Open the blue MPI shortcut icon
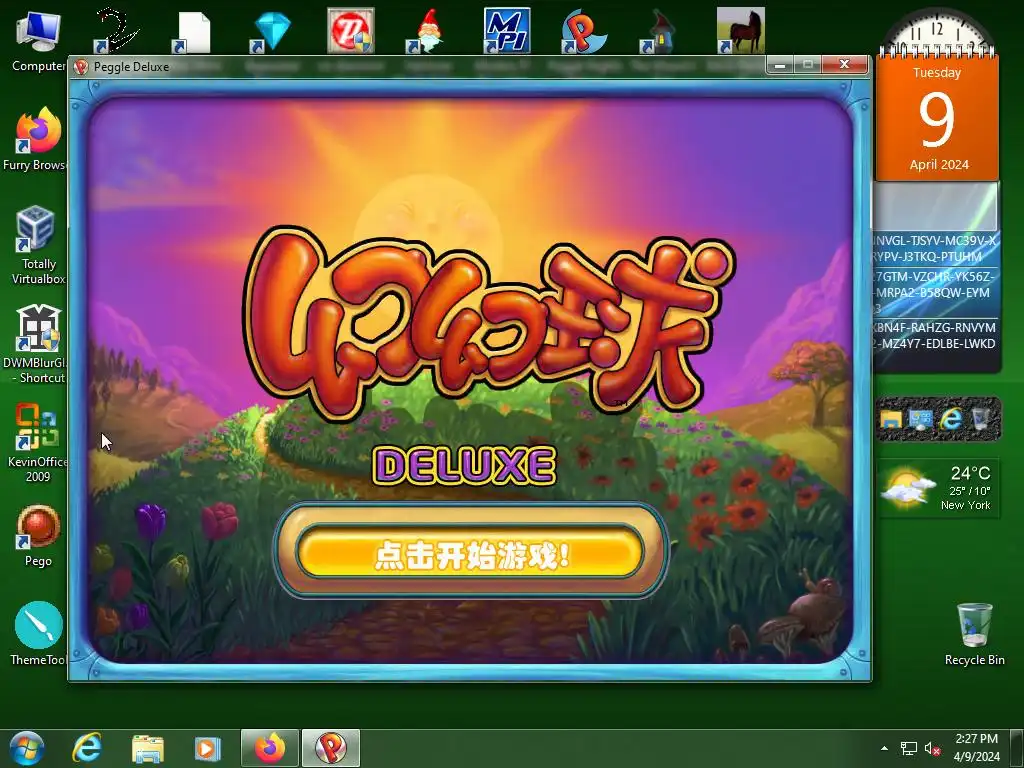This screenshot has height=768, width=1024. [x=506, y=30]
